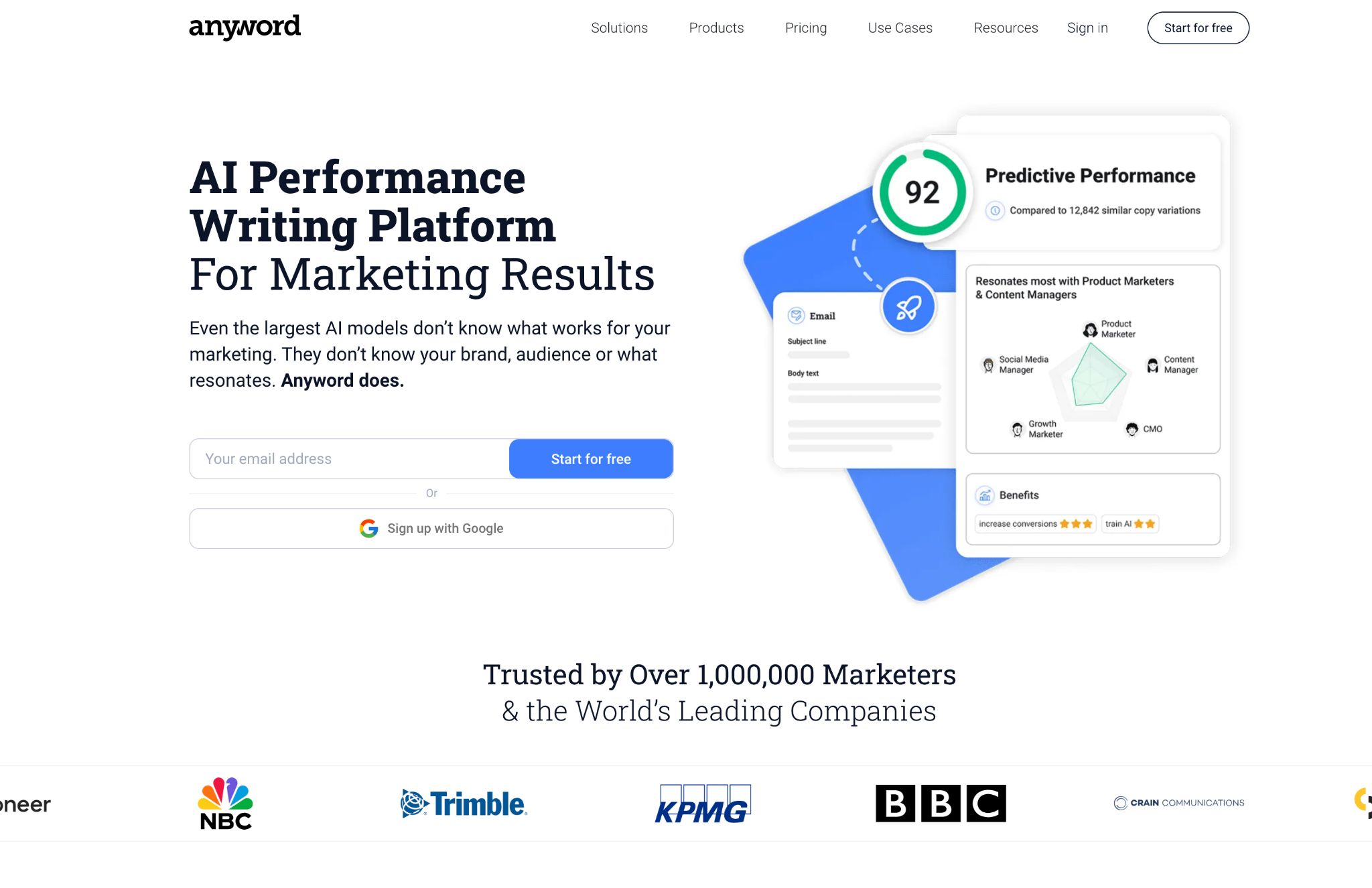Image resolution: width=1372 pixels, height=888 pixels.
Task: Click the Google 'G' icon for signup
Action: pos(369,527)
